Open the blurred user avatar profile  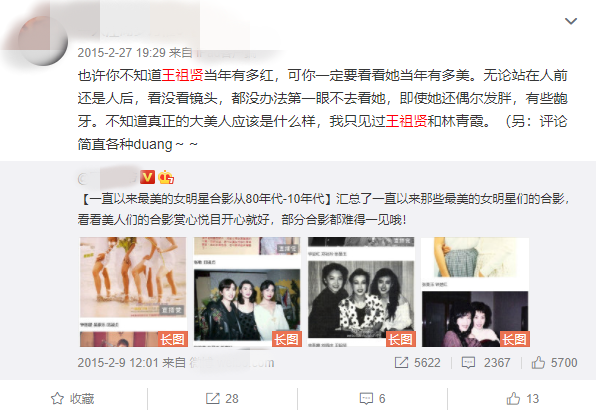point(43,41)
